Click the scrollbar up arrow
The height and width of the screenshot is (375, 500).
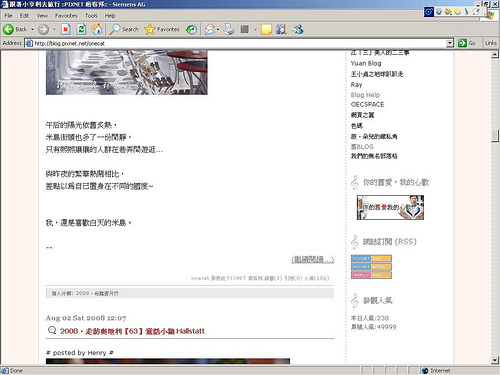[x=495, y=54]
